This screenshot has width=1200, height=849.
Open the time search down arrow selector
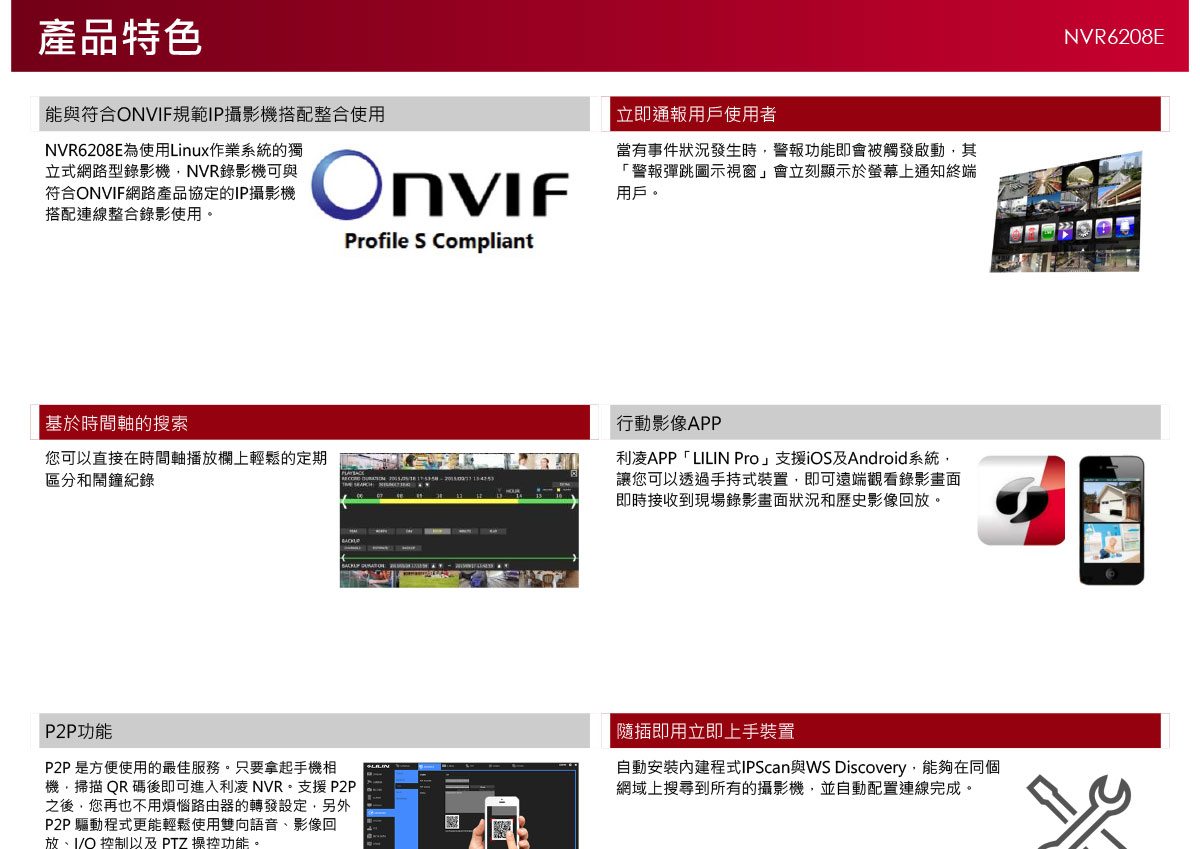(x=426, y=485)
